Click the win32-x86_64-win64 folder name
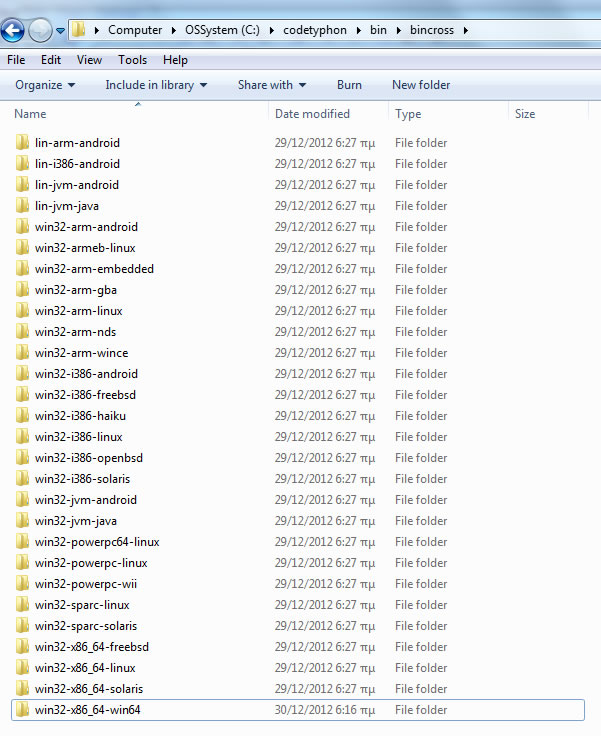 click(87, 710)
